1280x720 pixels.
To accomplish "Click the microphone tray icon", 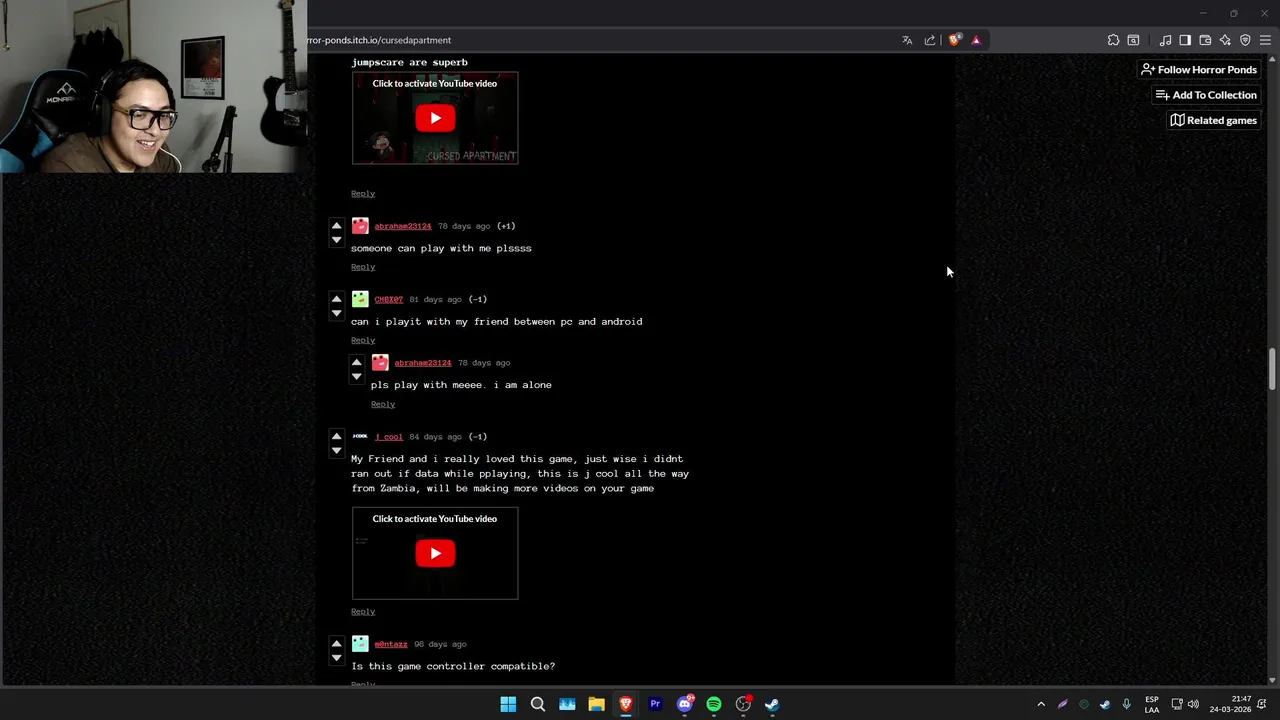I will (1127, 704).
